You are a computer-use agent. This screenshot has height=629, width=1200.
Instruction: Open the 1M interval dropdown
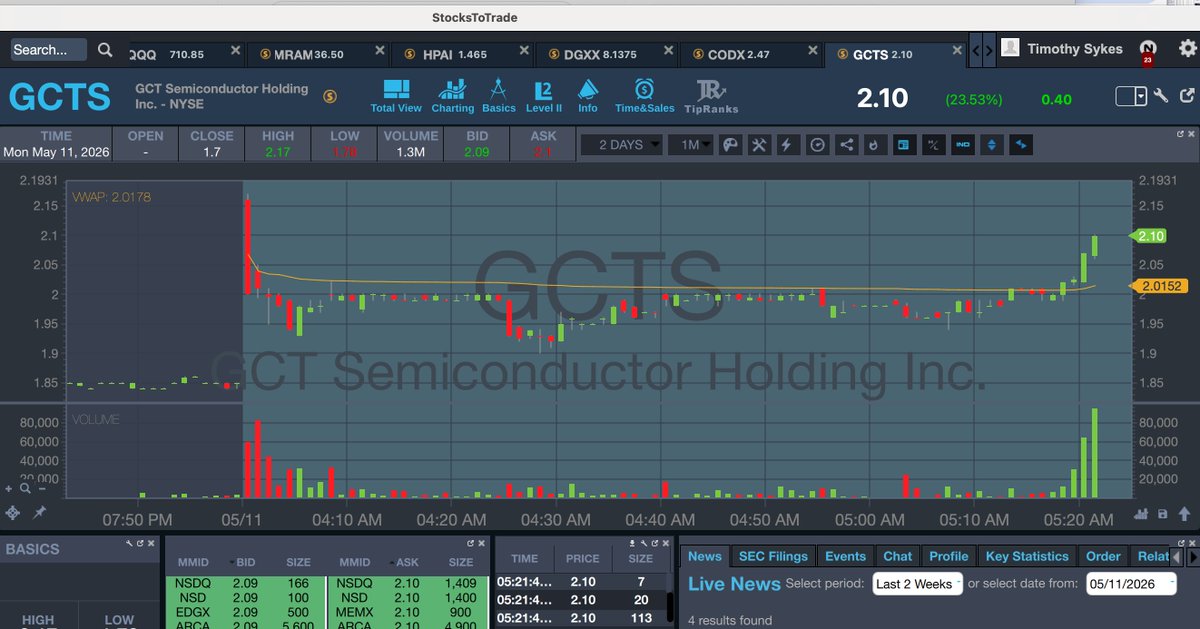pos(690,145)
